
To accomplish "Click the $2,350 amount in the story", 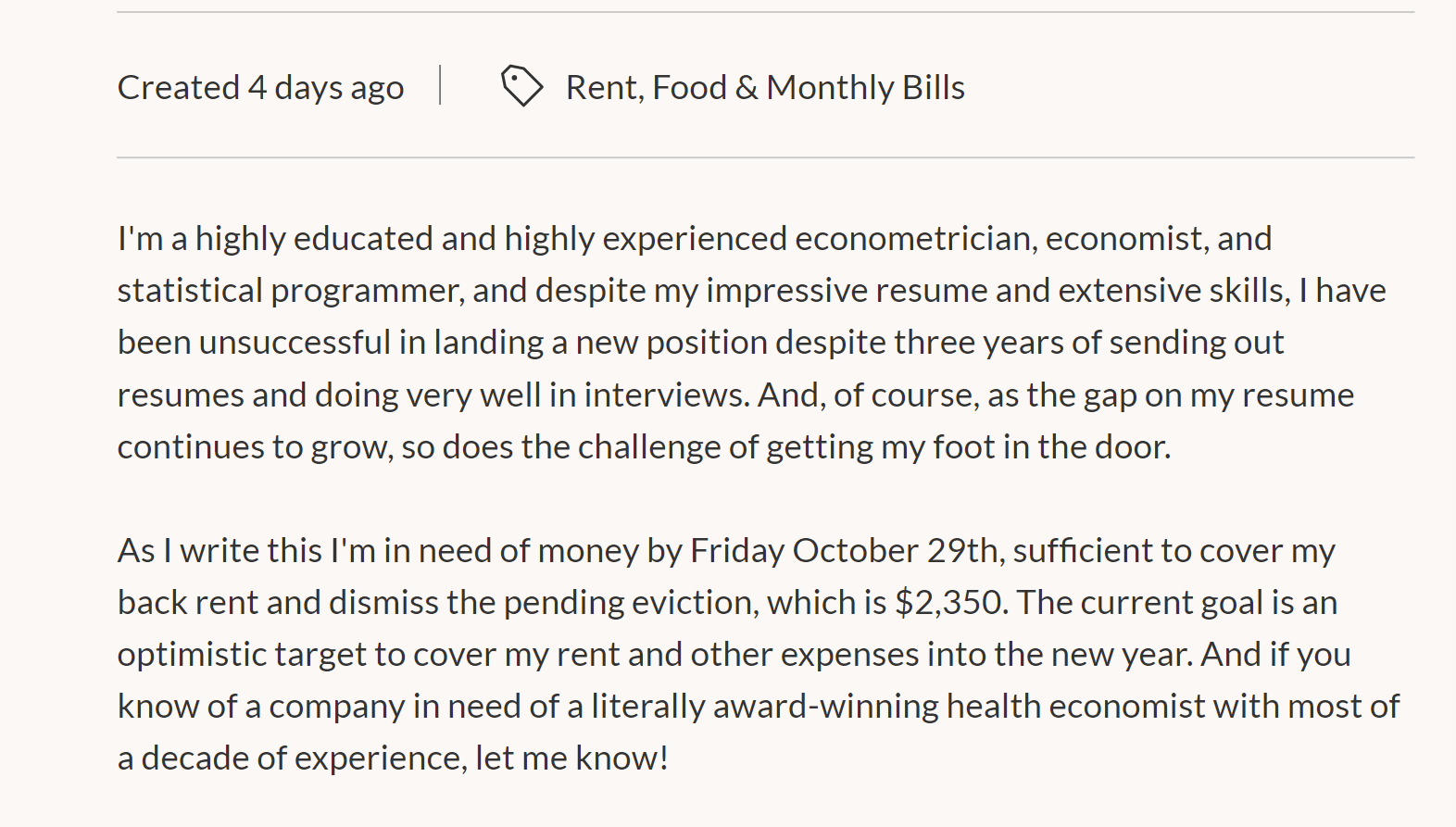I will [950, 603].
